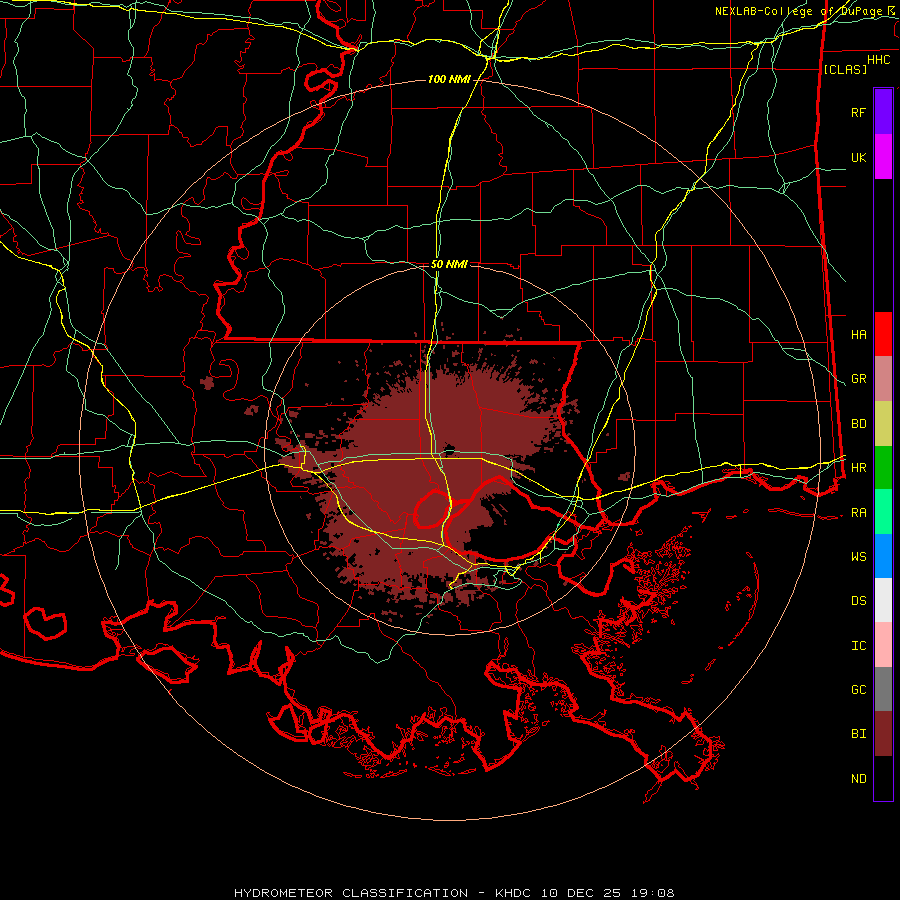Image resolution: width=900 pixels, height=900 pixels.
Task: Click the HR green legend color swatch
Action: [x=883, y=468]
